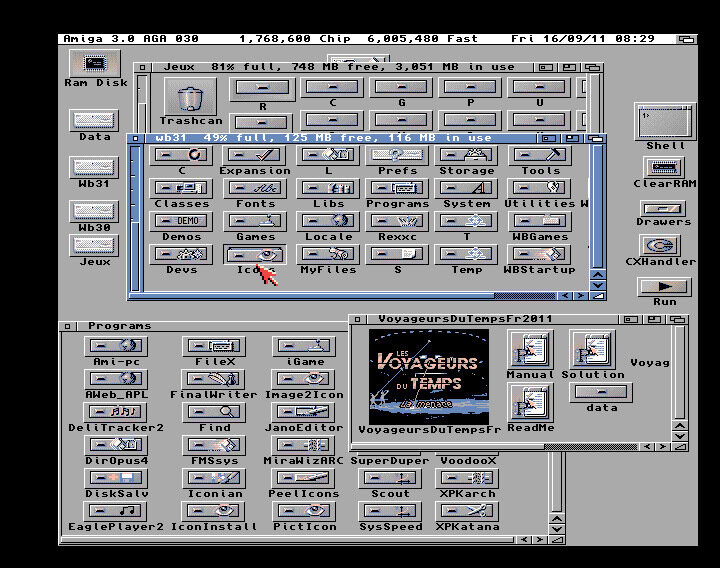Click the Workbench screen title bar

coord(360,39)
